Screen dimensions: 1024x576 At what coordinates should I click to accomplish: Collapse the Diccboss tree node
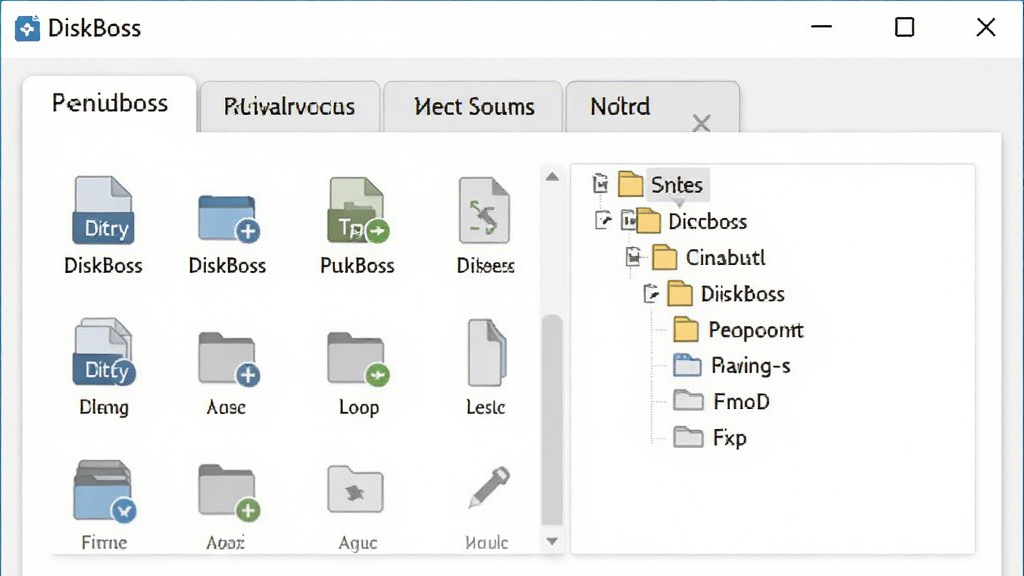[603, 221]
